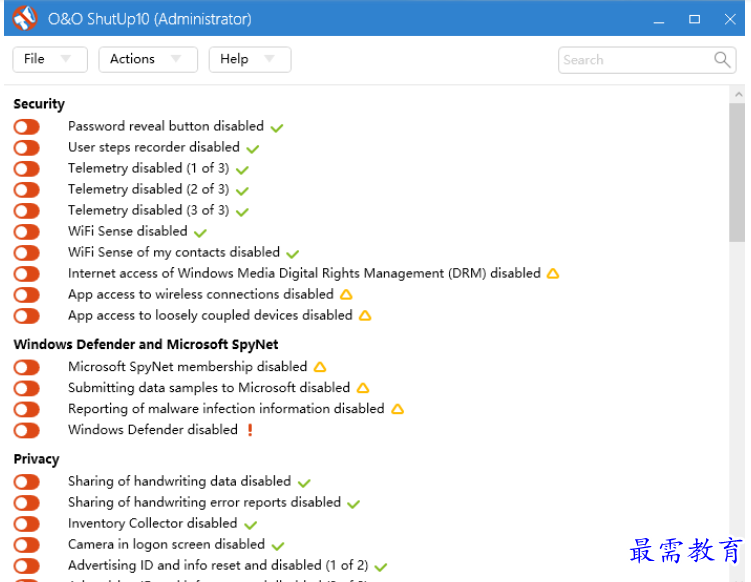Click warning triangle beside malware infection reporting

398,409
